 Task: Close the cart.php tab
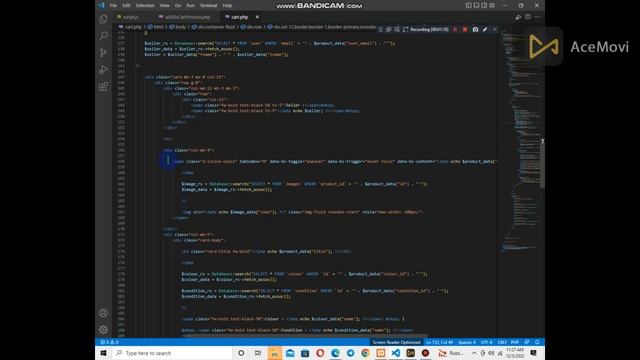click(257, 17)
